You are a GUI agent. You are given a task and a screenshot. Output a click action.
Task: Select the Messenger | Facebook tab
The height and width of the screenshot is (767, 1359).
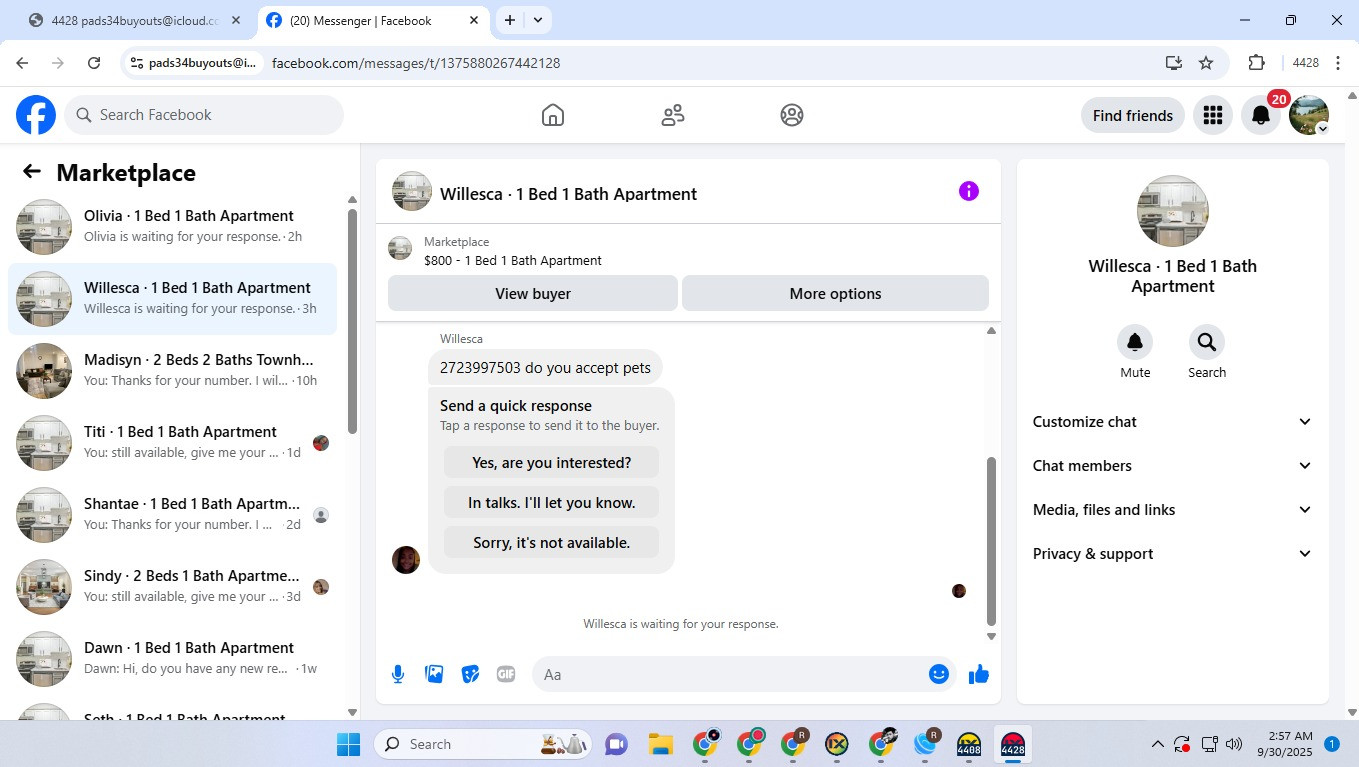click(x=372, y=20)
